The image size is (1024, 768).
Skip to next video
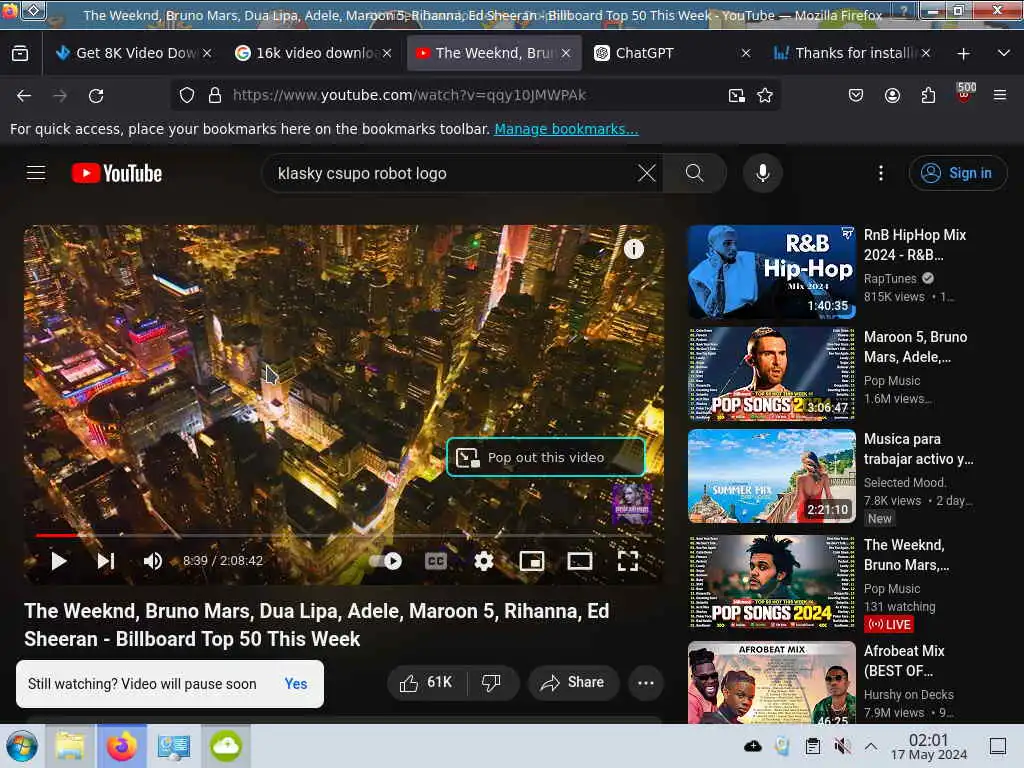[x=106, y=561]
